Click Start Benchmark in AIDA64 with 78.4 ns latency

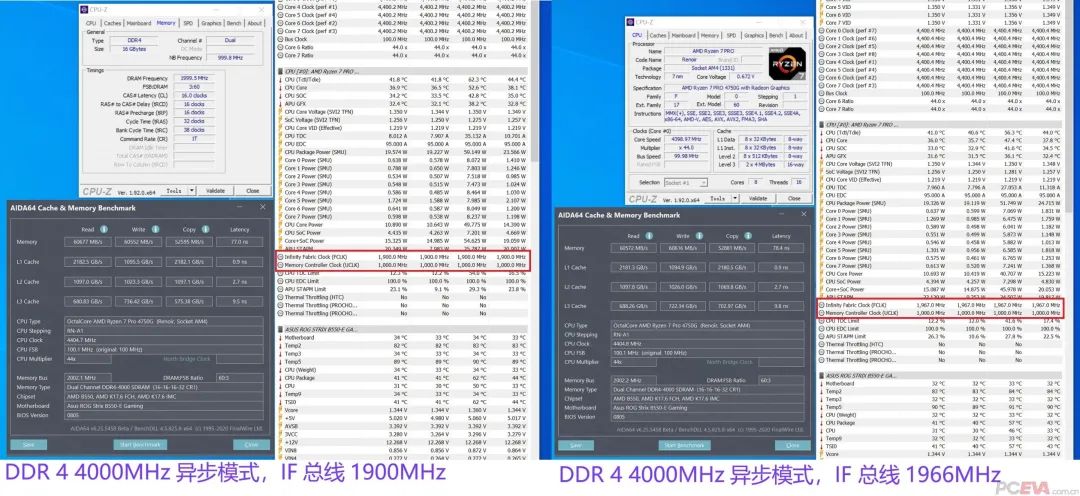click(685, 446)
